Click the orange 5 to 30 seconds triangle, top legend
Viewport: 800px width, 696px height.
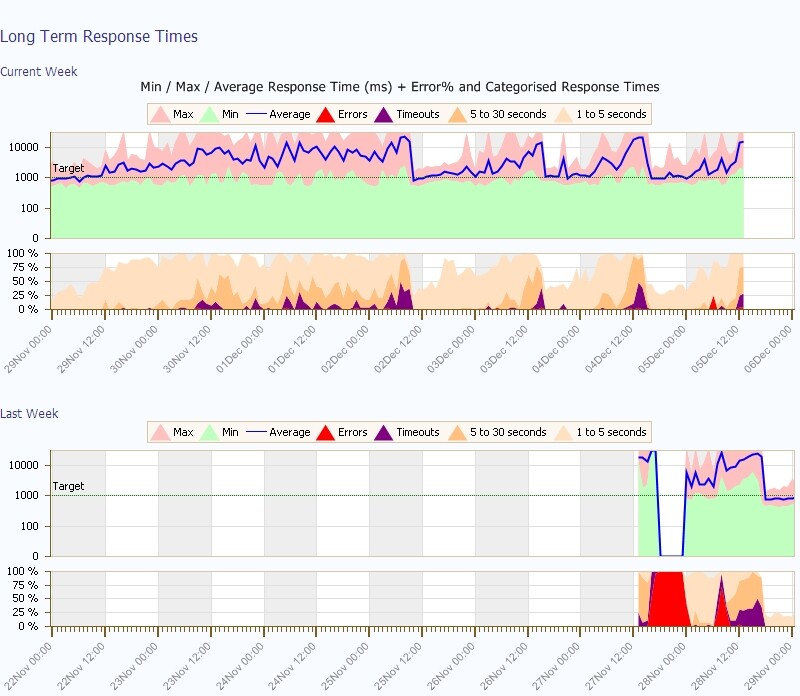click(457, 115)
